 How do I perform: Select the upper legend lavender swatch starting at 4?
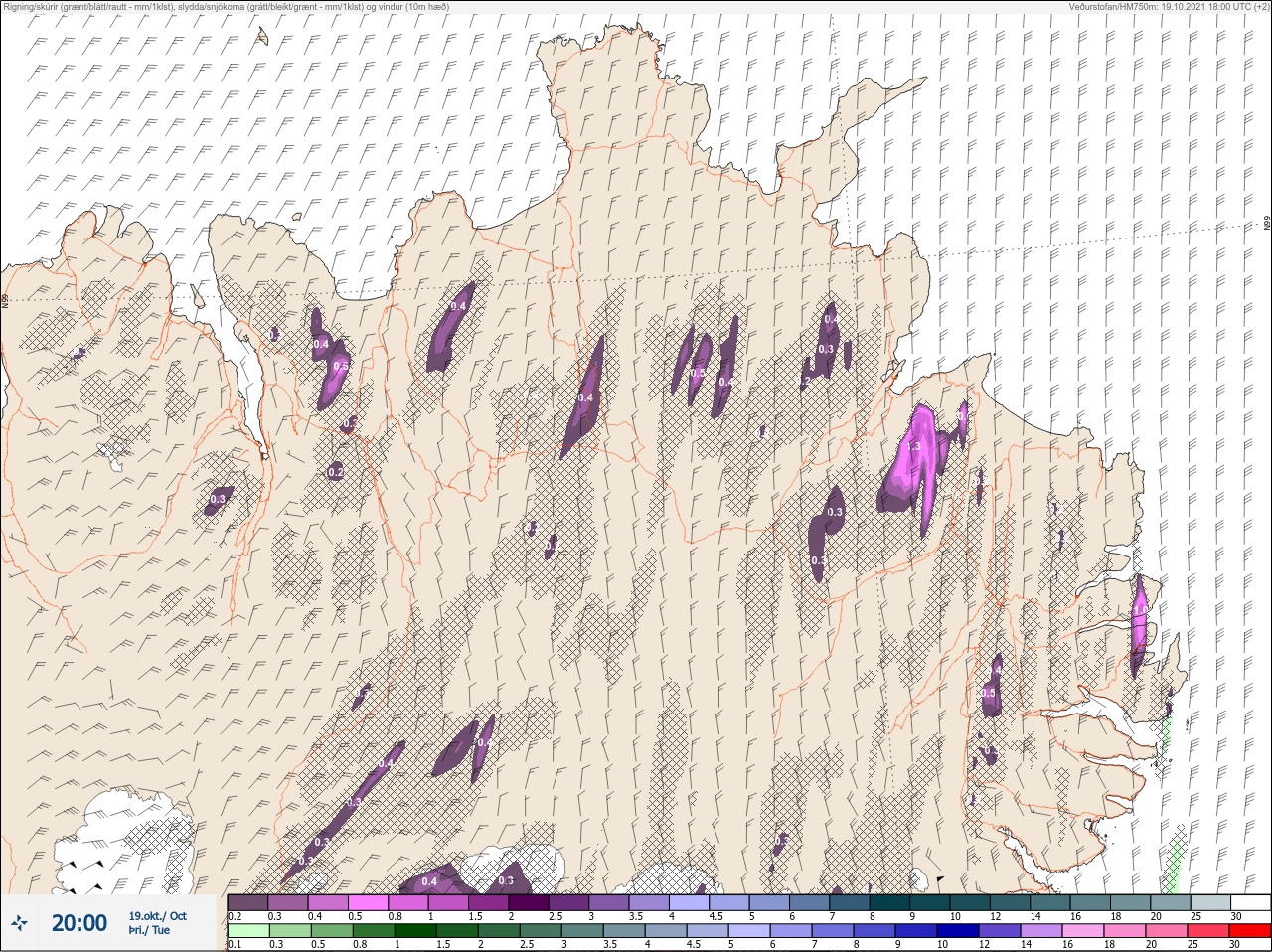tap(690, 902)
